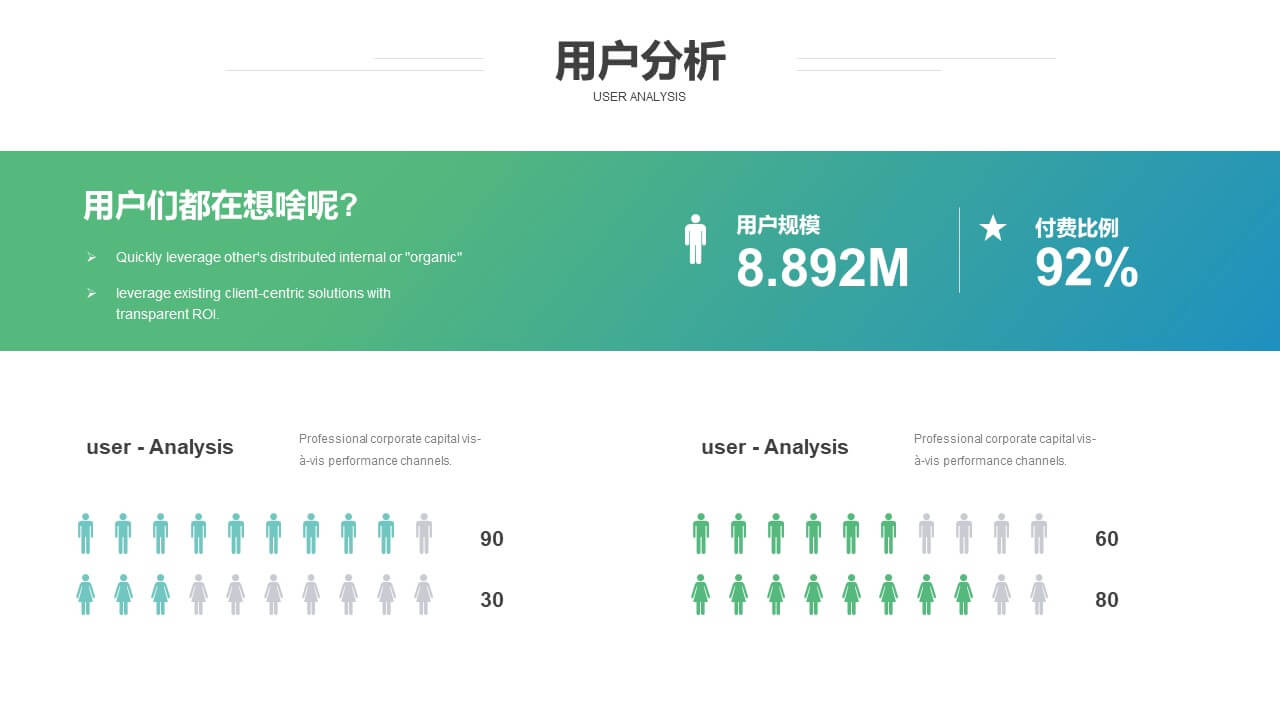Select the slide title 用户分析

(x=640, y=61)
